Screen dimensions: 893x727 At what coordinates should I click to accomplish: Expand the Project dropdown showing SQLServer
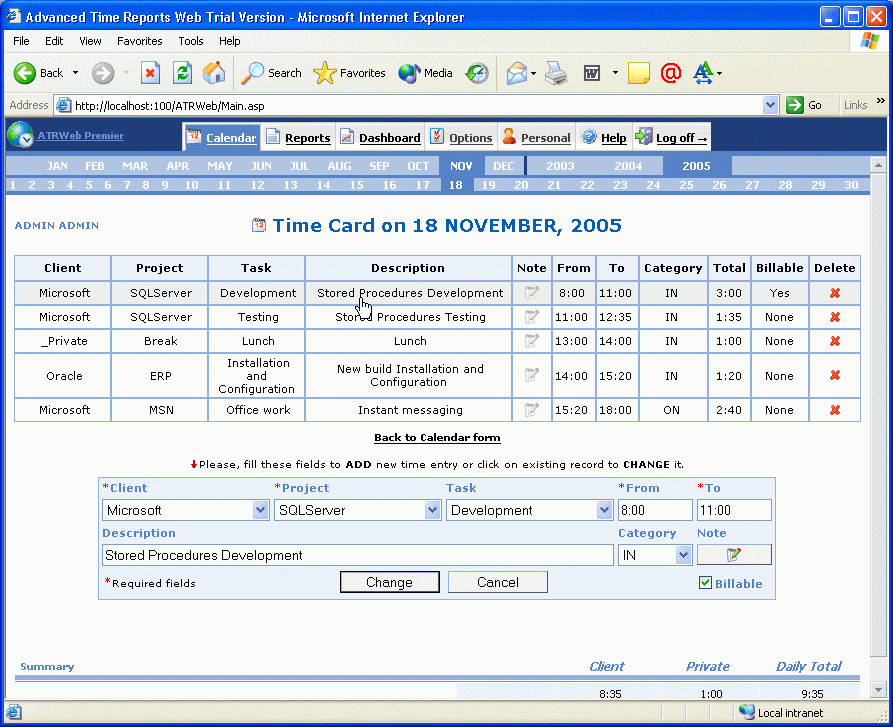click(432, 510)
